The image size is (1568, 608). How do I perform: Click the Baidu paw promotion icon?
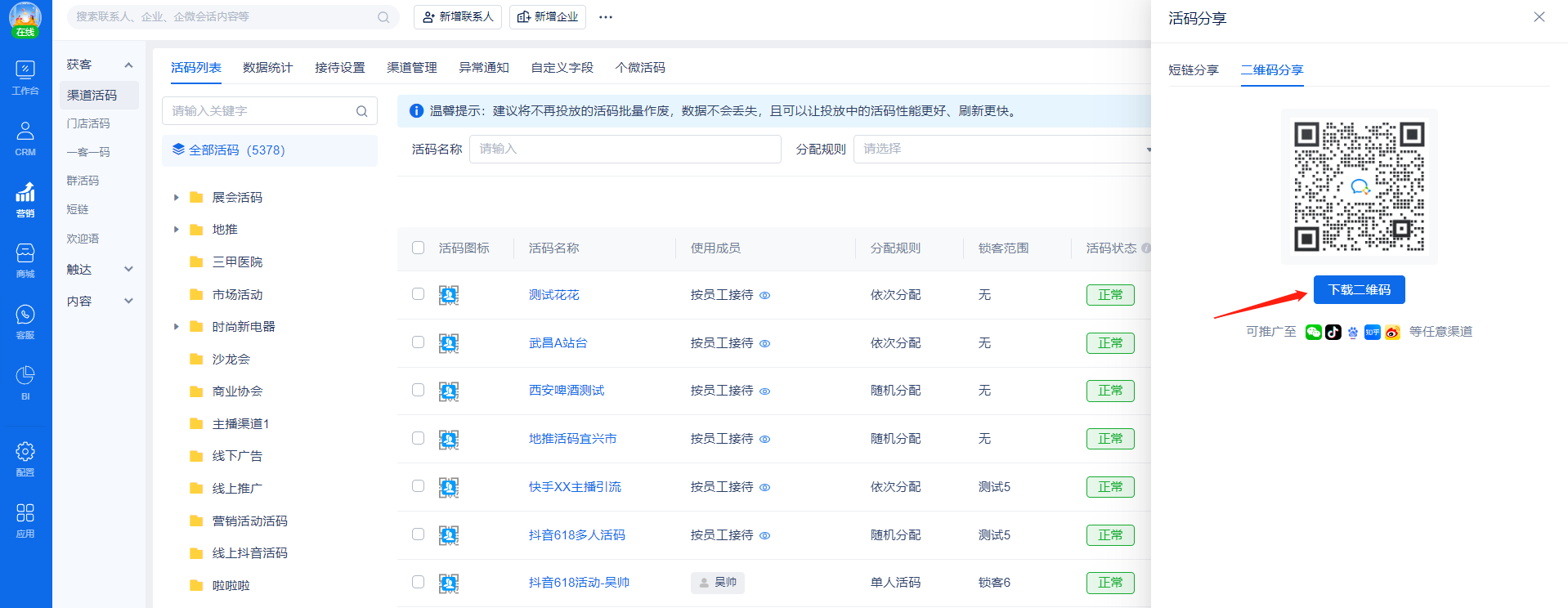[x=1353, y=332]
